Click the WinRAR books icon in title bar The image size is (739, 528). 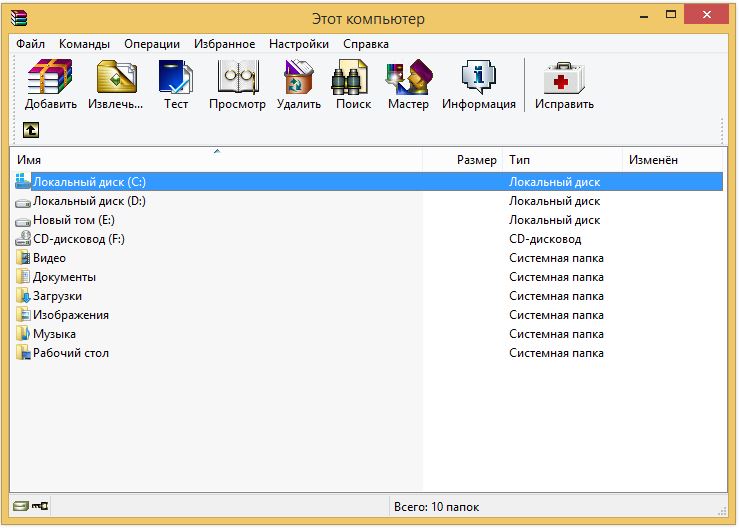pyautogui.click(x=19, y=18)
